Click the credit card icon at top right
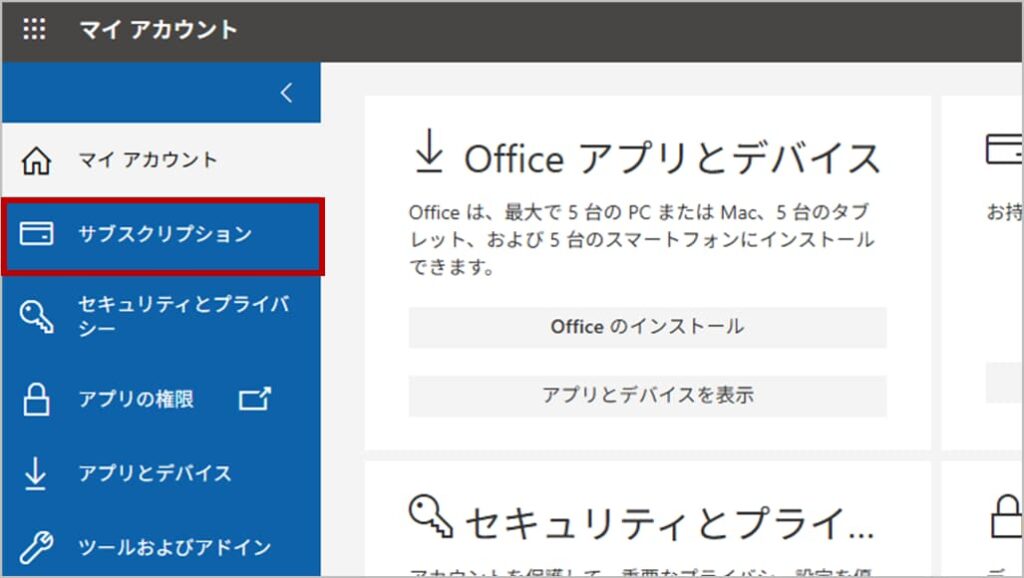 pyautogui.click(x=1003, y=150)
